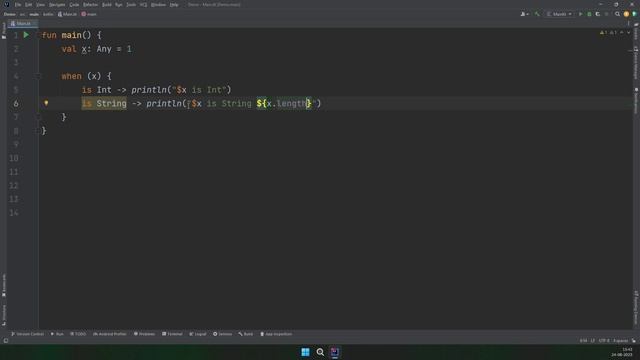The height and width of the screenshot is (360, 640).
Task: Click the weak warnings indicator in editor
Action: pos(613,33)
